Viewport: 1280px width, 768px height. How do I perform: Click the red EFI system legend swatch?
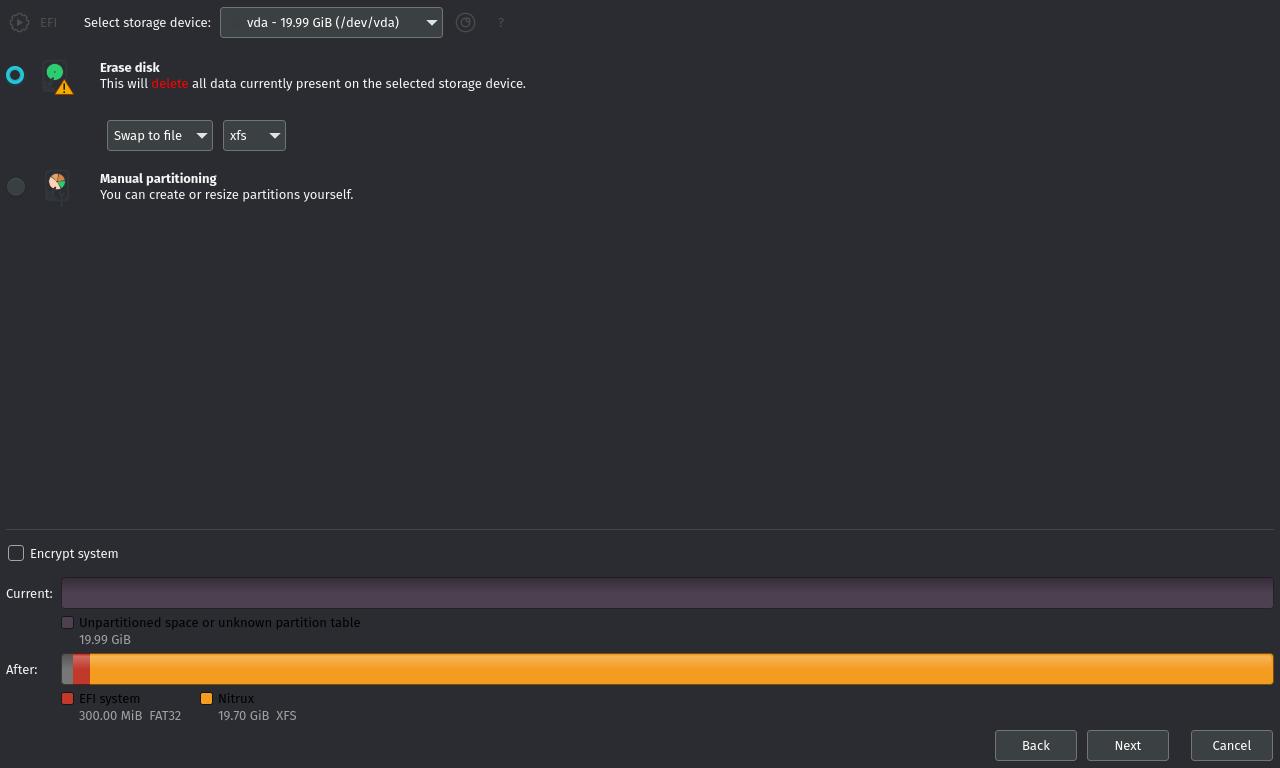click(68, 698)
